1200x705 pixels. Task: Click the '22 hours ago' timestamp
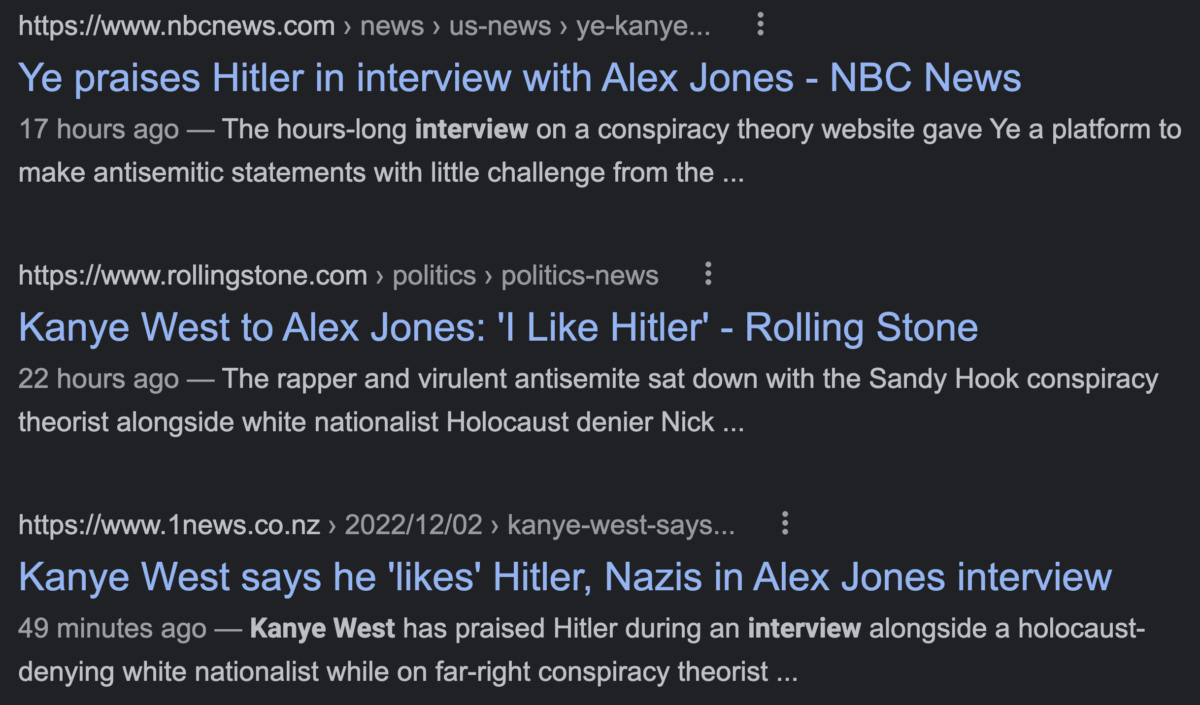99,379
